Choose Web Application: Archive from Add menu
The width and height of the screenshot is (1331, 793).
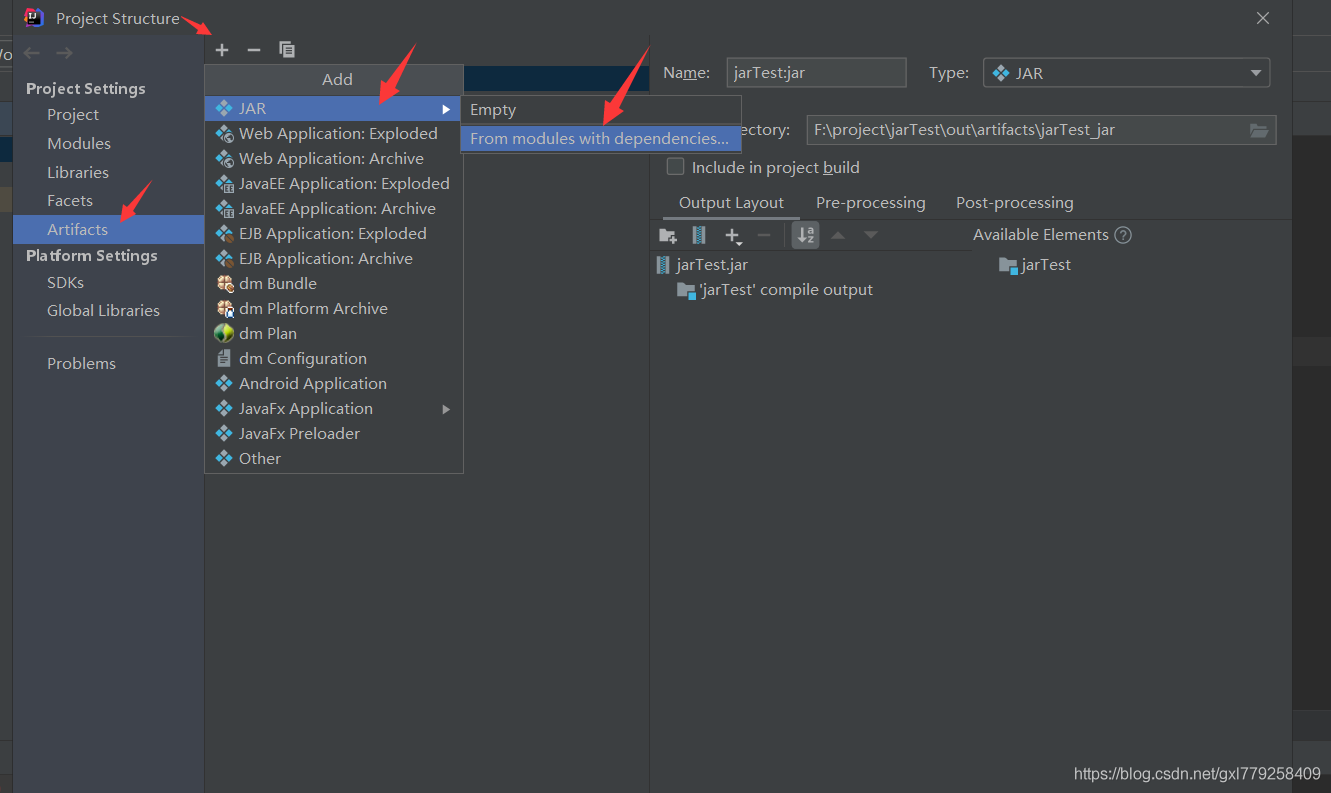click(x=333, y=159)
